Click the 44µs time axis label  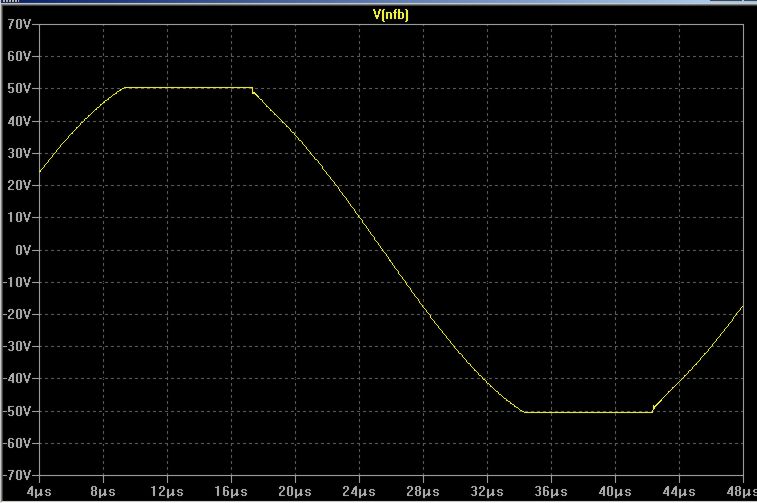click(679, 492)
